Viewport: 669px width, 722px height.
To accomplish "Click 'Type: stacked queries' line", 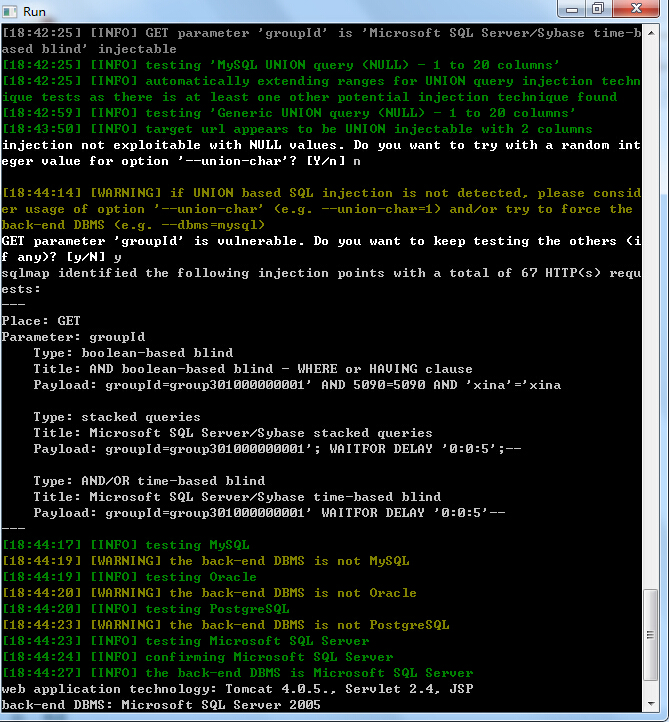I will 117,417.
